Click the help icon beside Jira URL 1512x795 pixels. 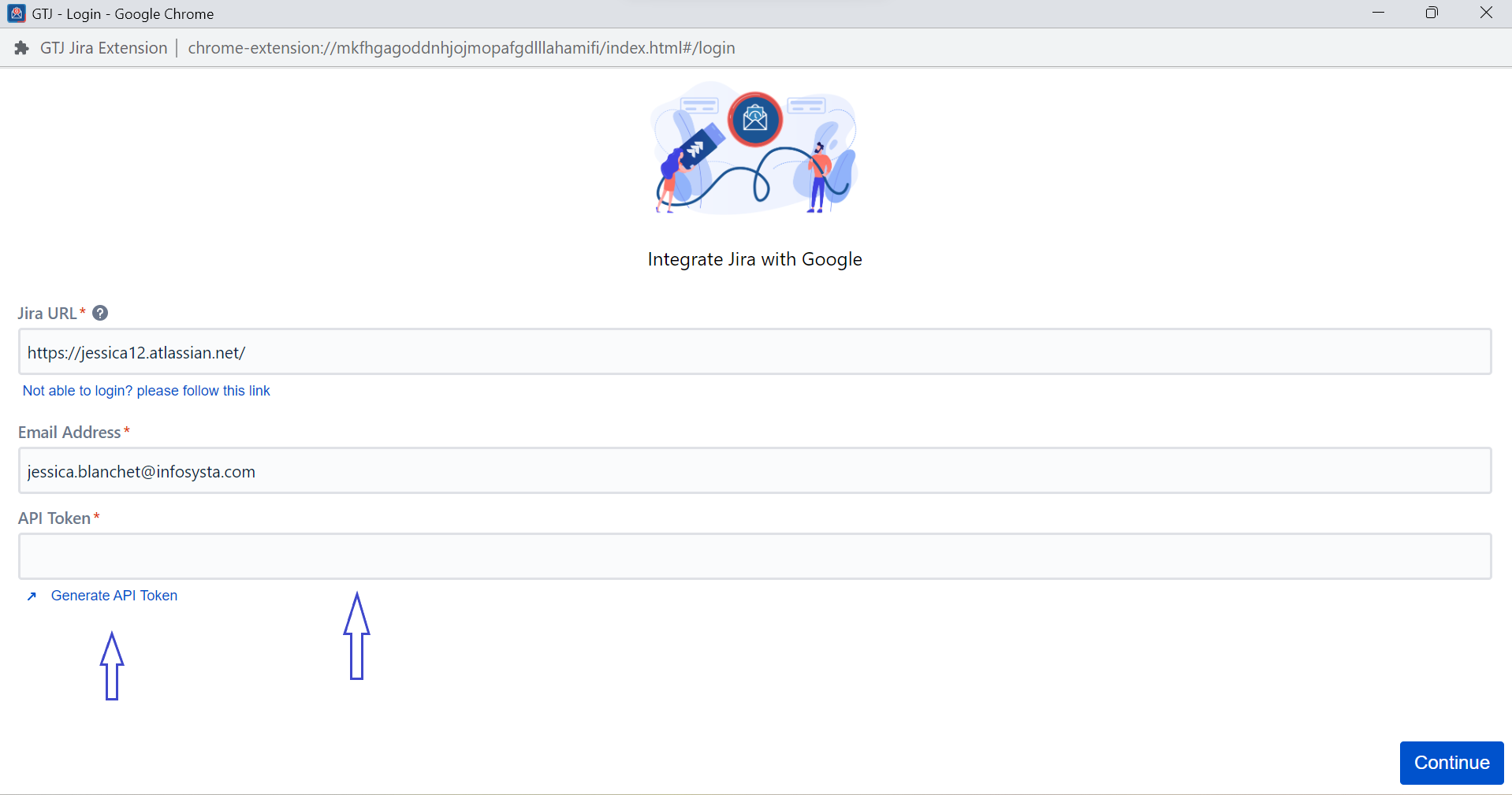tap(100, 313)
